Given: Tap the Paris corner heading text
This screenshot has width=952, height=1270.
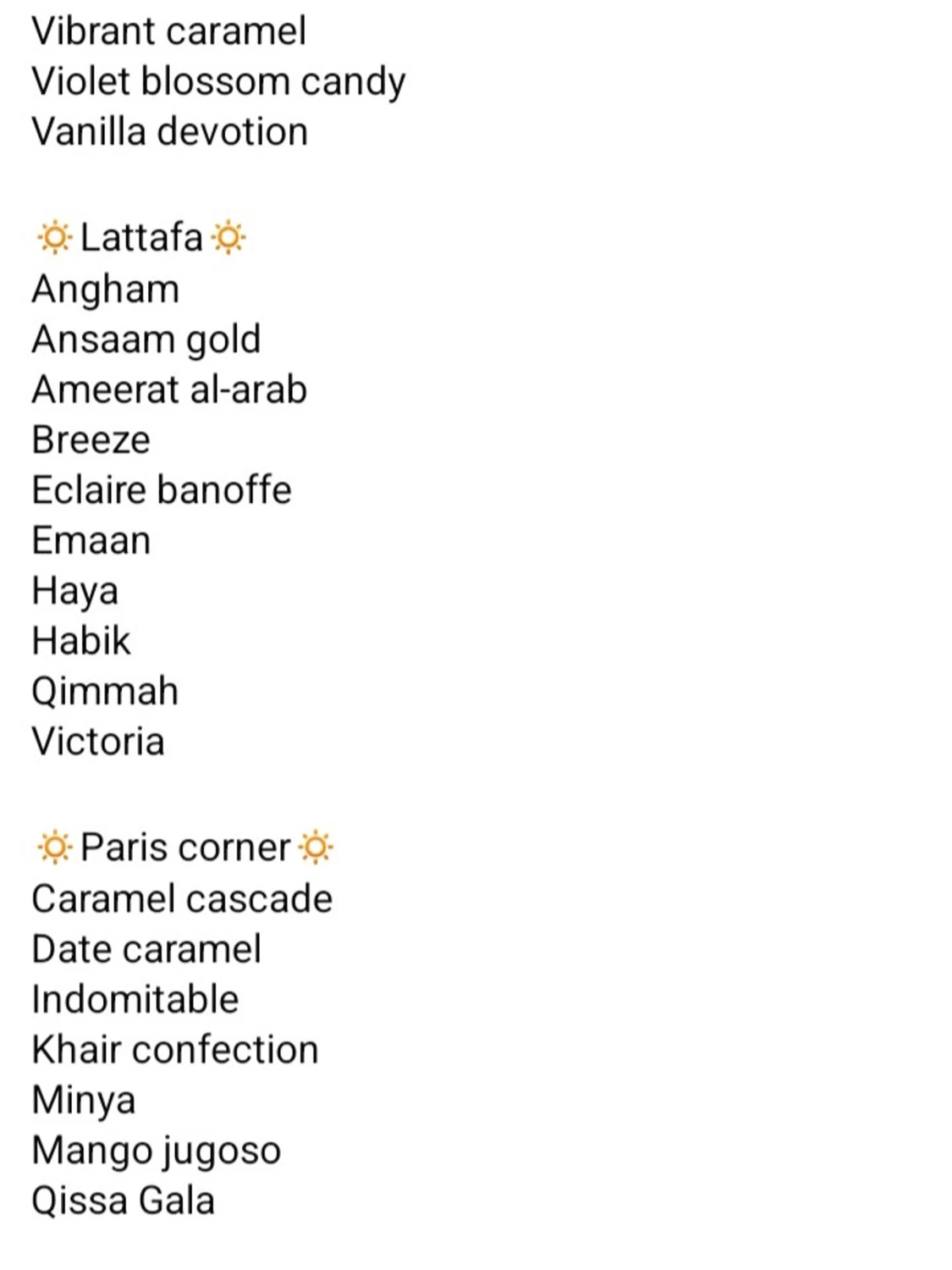Looking at the screenshot, I should pos(185,848).
